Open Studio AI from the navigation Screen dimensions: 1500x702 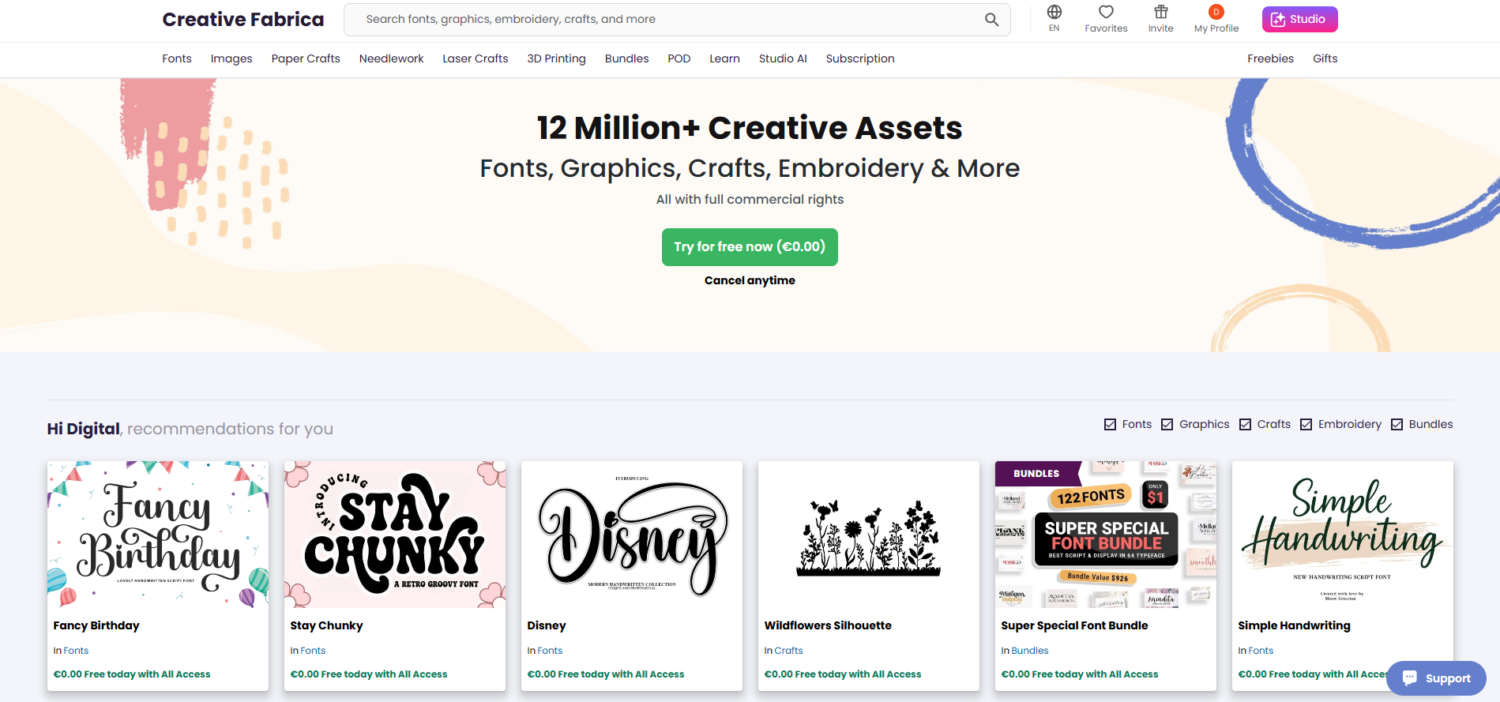click(782, 58)
